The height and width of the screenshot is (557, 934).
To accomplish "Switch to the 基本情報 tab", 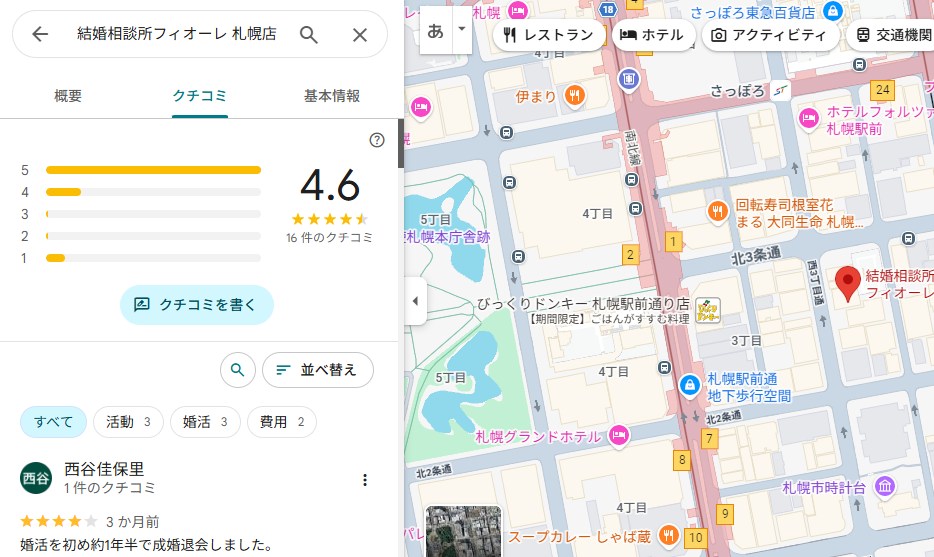I will [x=331, y=96].
